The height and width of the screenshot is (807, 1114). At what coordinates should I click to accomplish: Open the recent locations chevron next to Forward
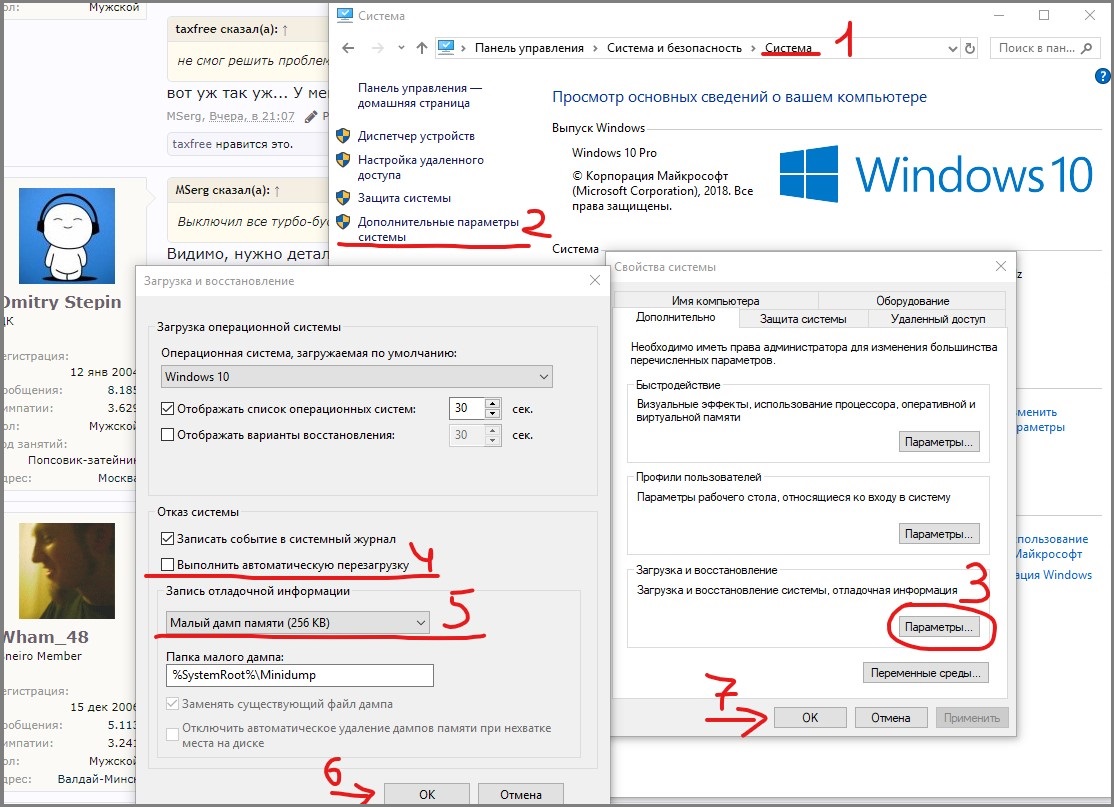[x=401, y=48]
